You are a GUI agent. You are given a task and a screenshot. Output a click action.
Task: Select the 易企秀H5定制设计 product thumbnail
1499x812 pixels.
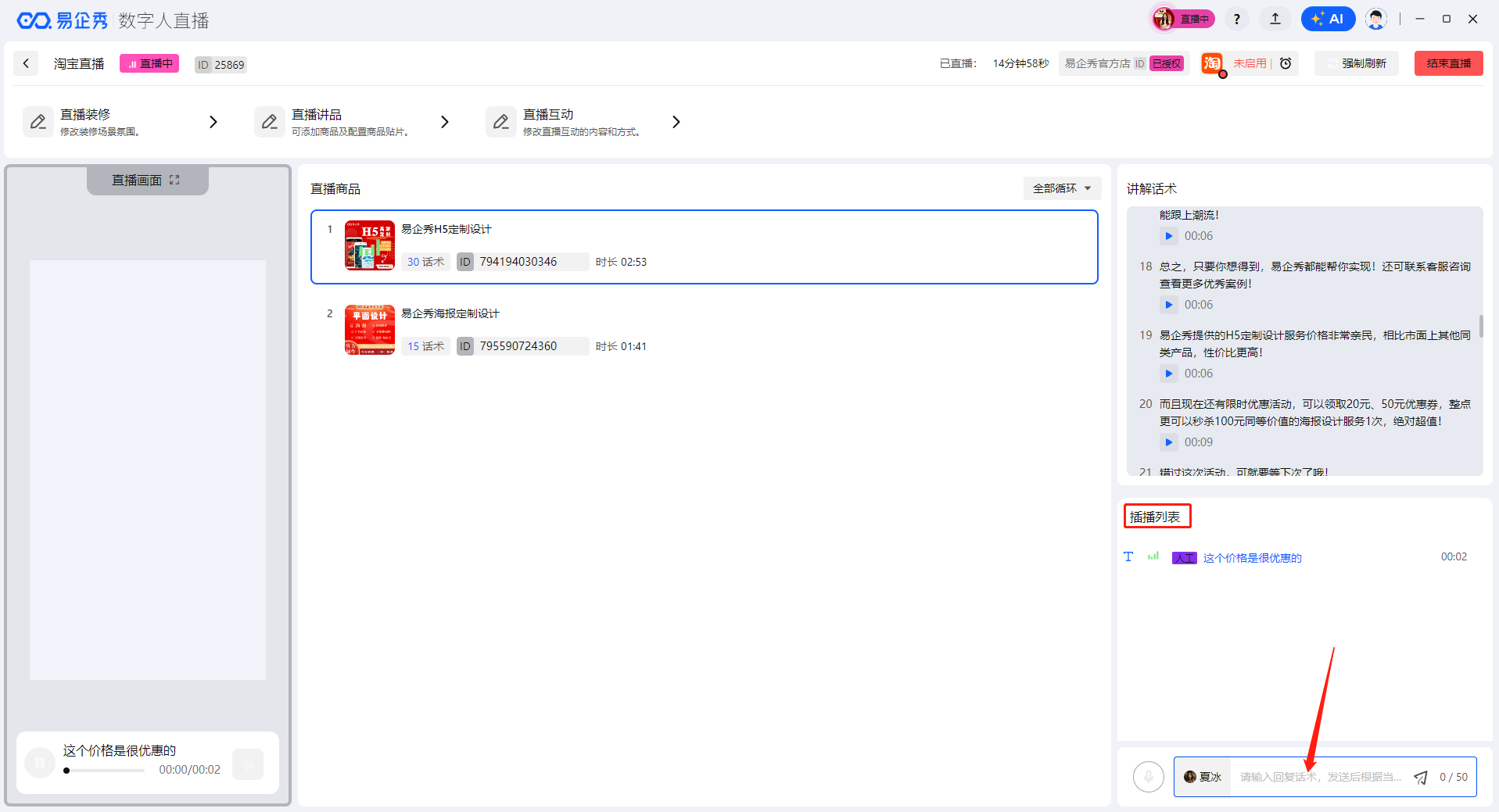click(x=369, y=245)
